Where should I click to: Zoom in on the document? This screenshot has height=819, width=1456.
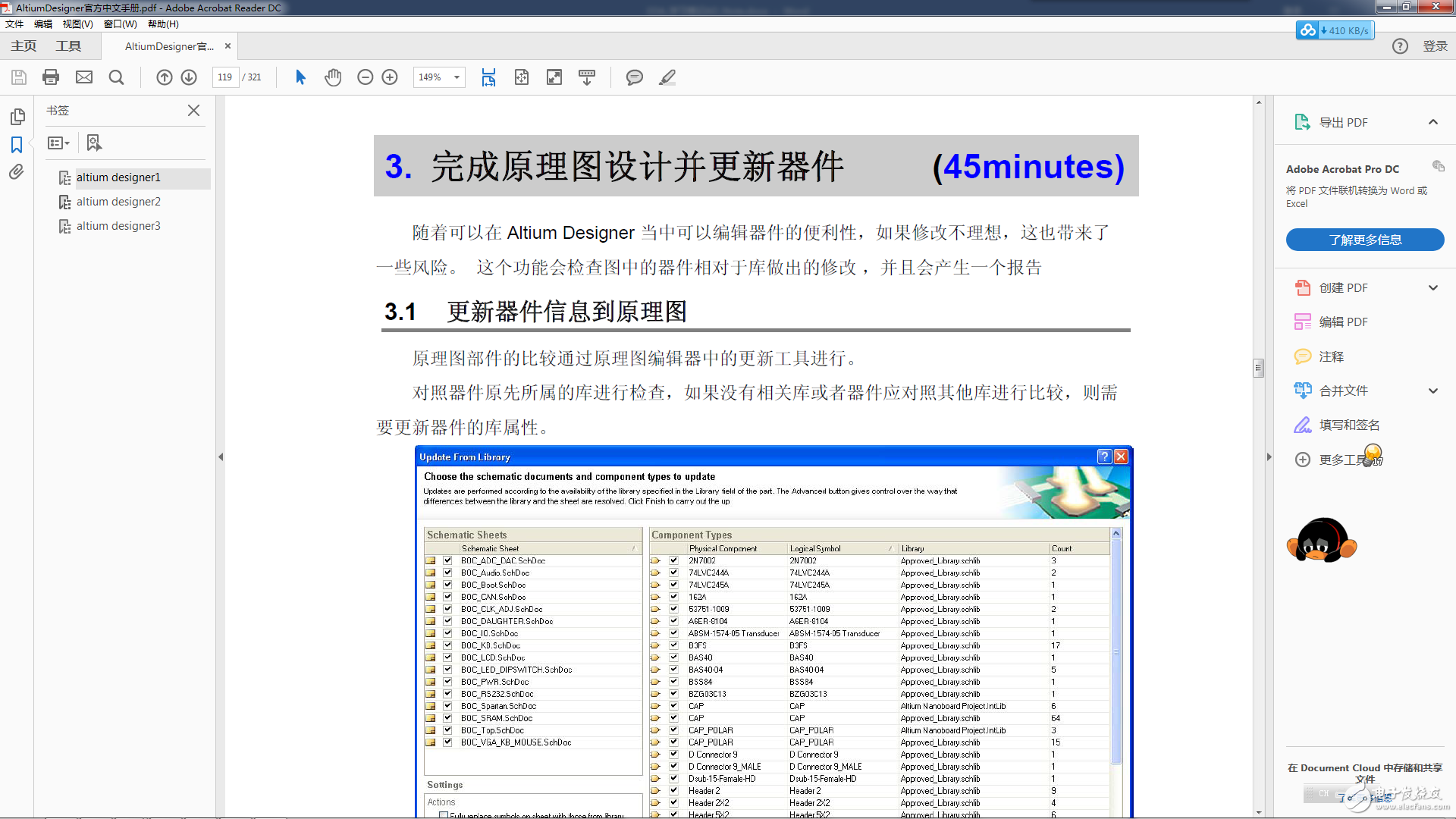390,77
